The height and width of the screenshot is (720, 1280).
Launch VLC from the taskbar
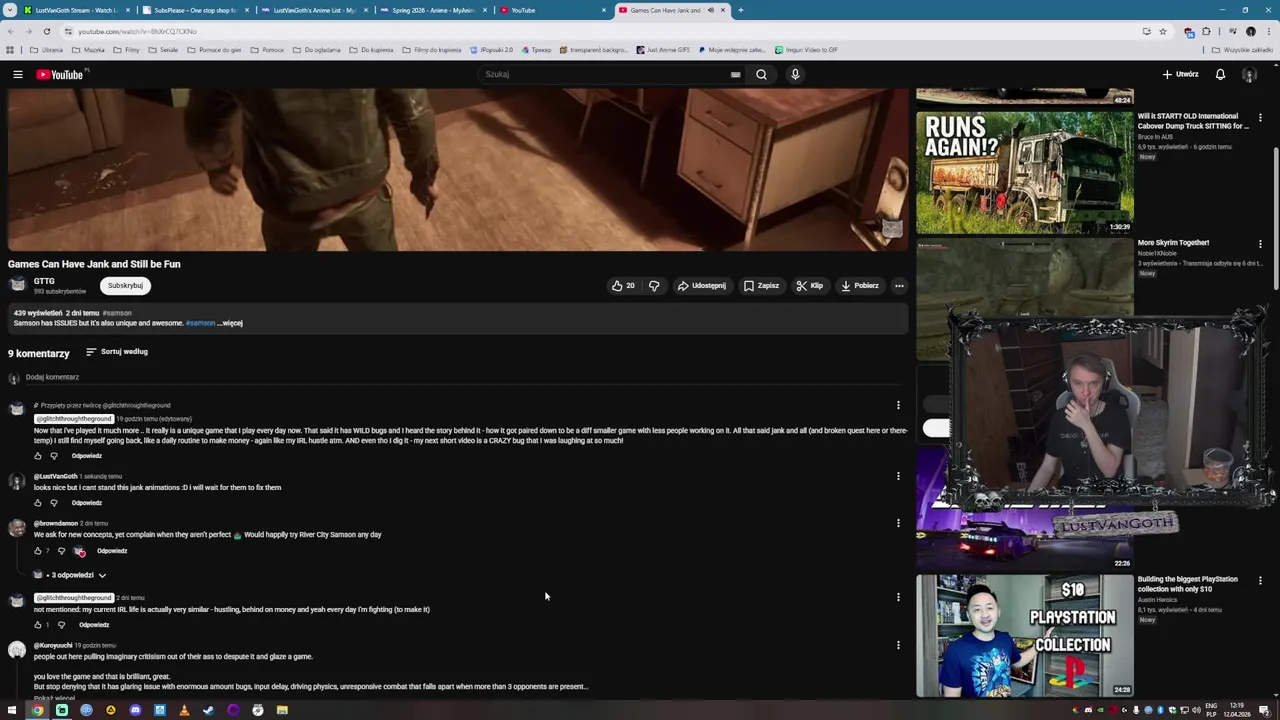click(x=184, y=710)
